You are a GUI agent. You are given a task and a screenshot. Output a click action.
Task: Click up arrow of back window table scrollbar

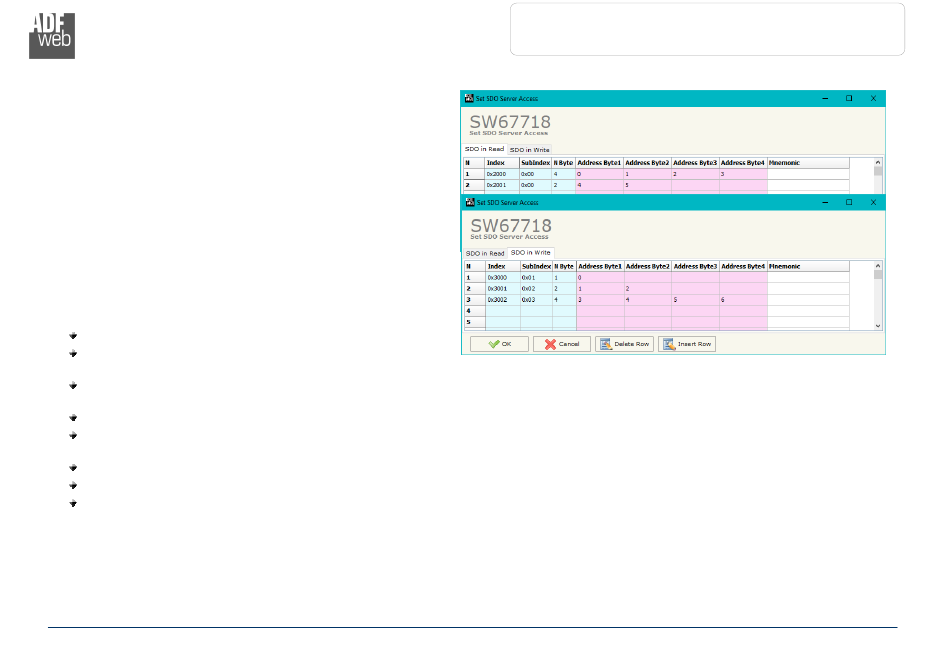[x=878, y=162]
